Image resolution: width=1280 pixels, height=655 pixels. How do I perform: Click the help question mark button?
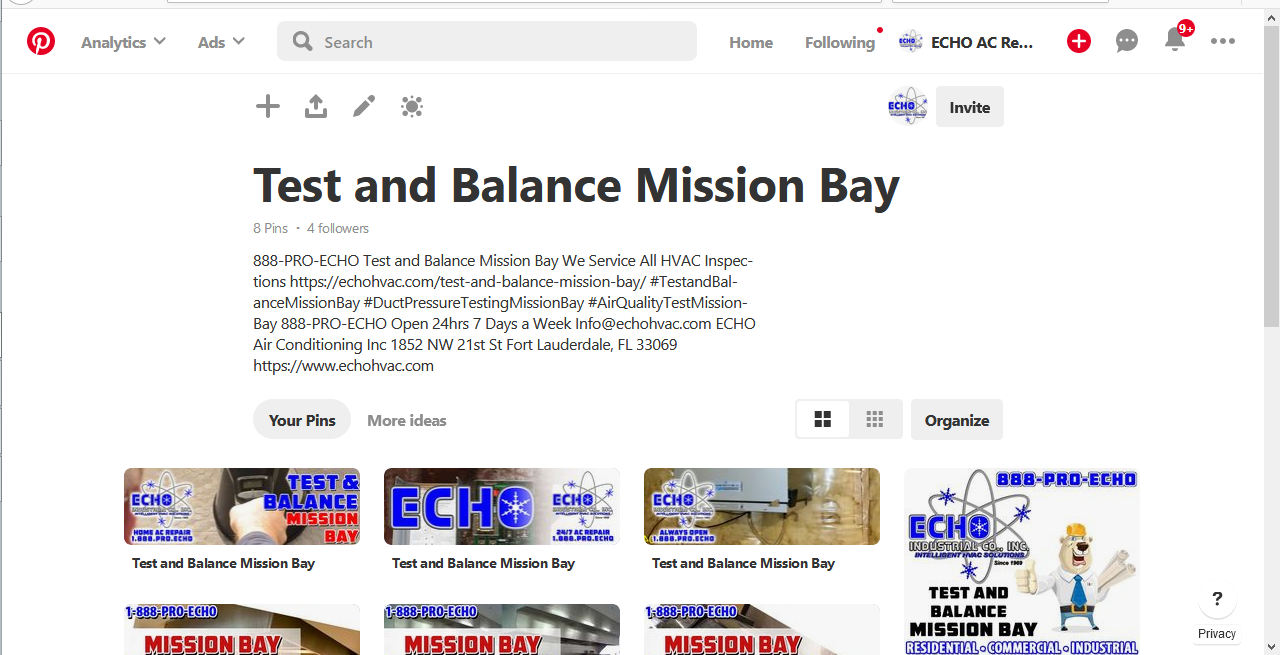(x=1217, y=600)
